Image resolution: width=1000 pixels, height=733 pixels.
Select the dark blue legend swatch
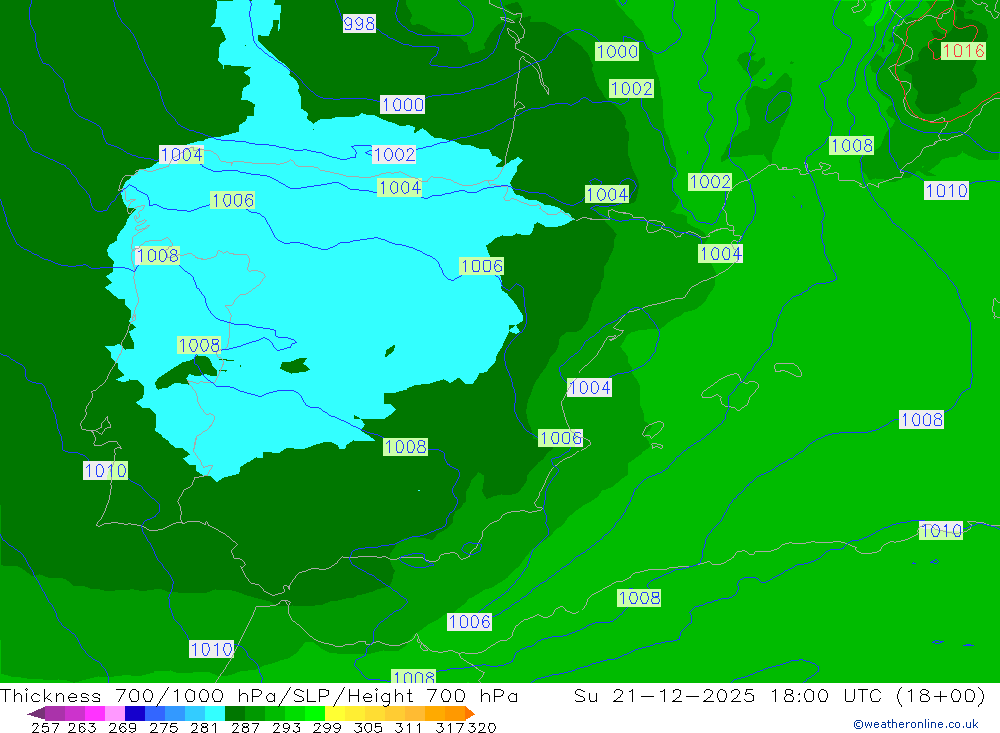(135, 713)
